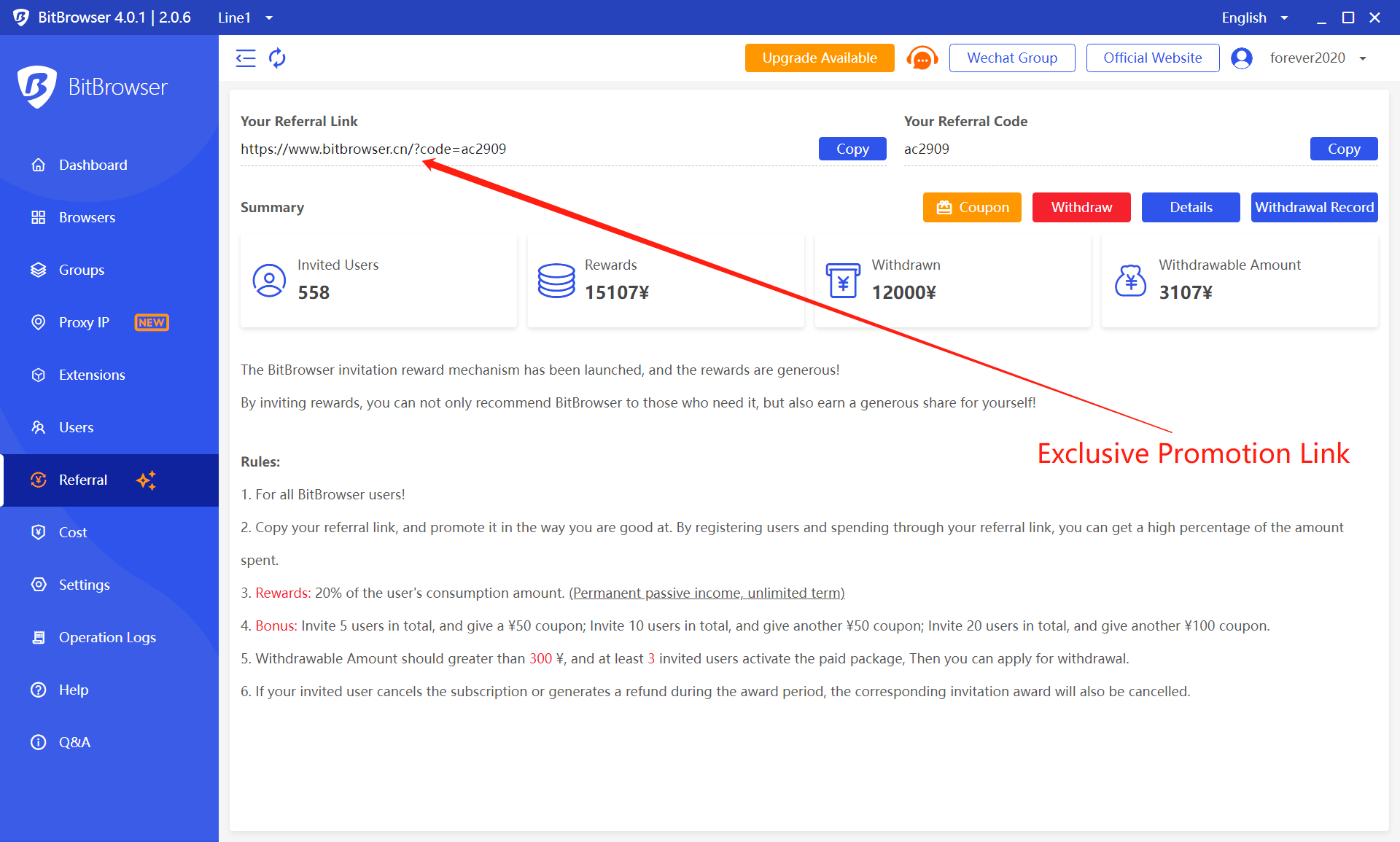Viewport: 1400px width, 842px height.
Task: Click the referral code text ac2909
Action: [x=927, y=149]
